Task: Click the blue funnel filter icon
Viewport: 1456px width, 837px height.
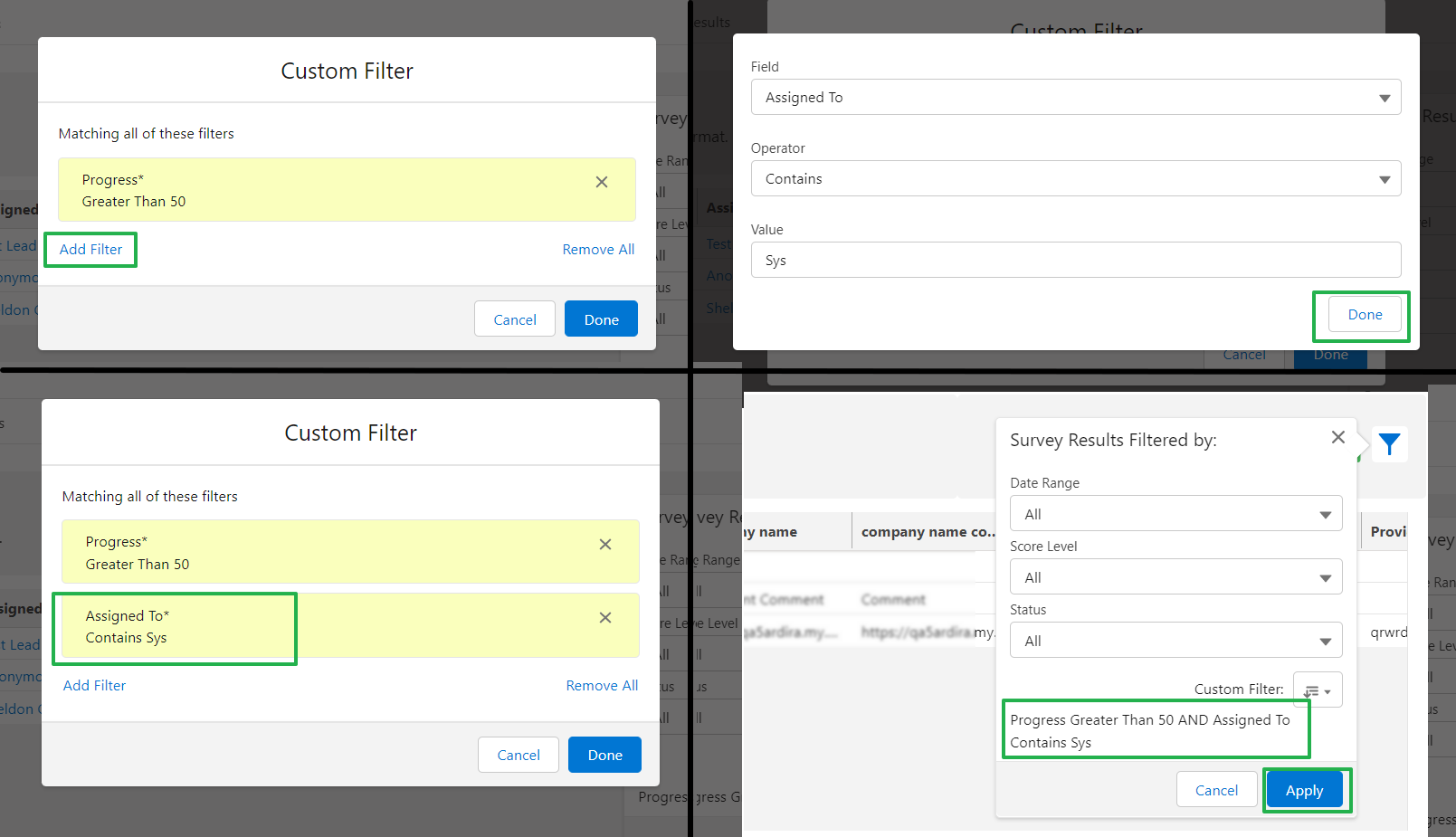Action: point(1389,444)
